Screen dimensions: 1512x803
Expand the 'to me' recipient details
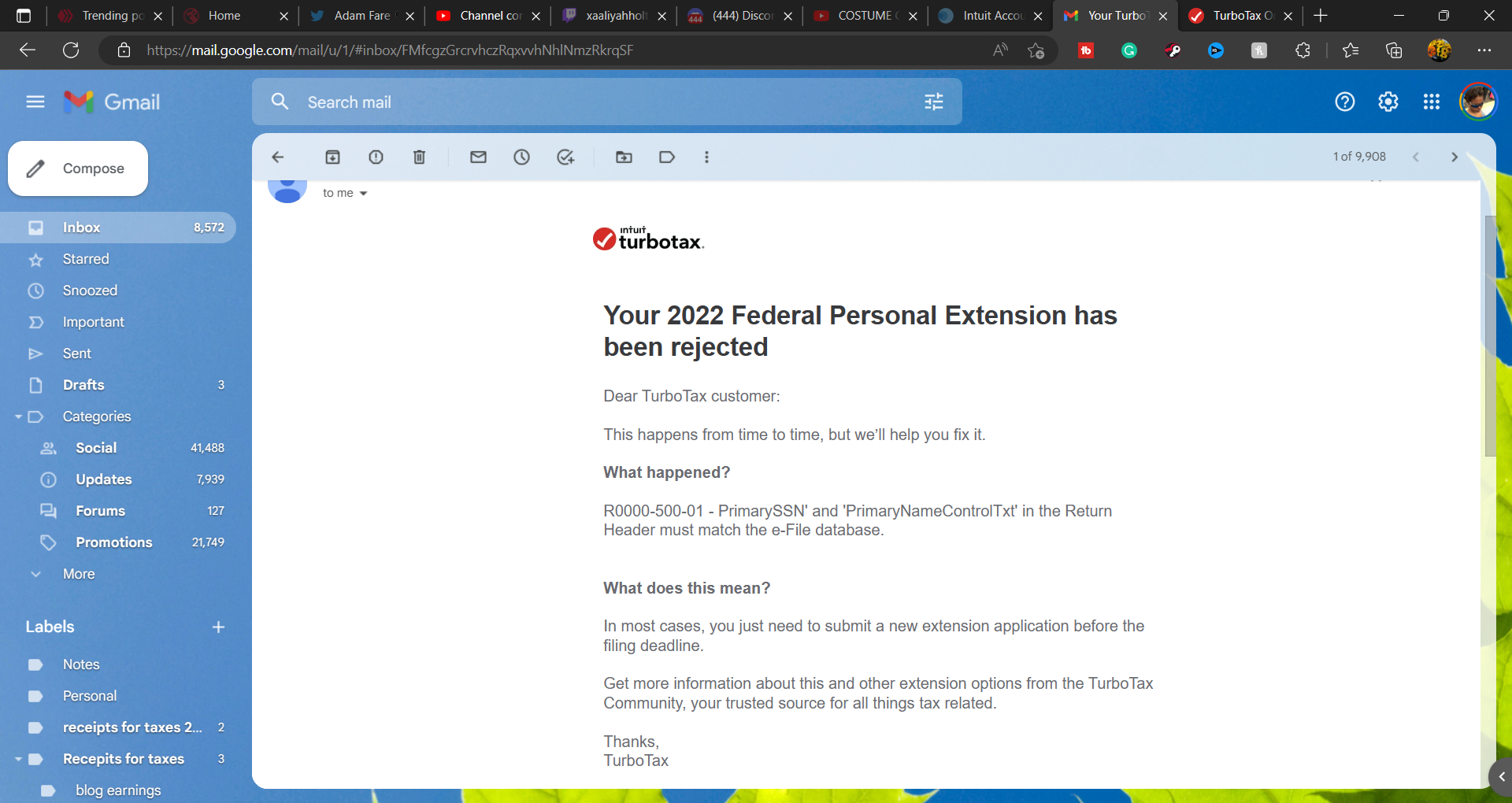coord(363,194)
